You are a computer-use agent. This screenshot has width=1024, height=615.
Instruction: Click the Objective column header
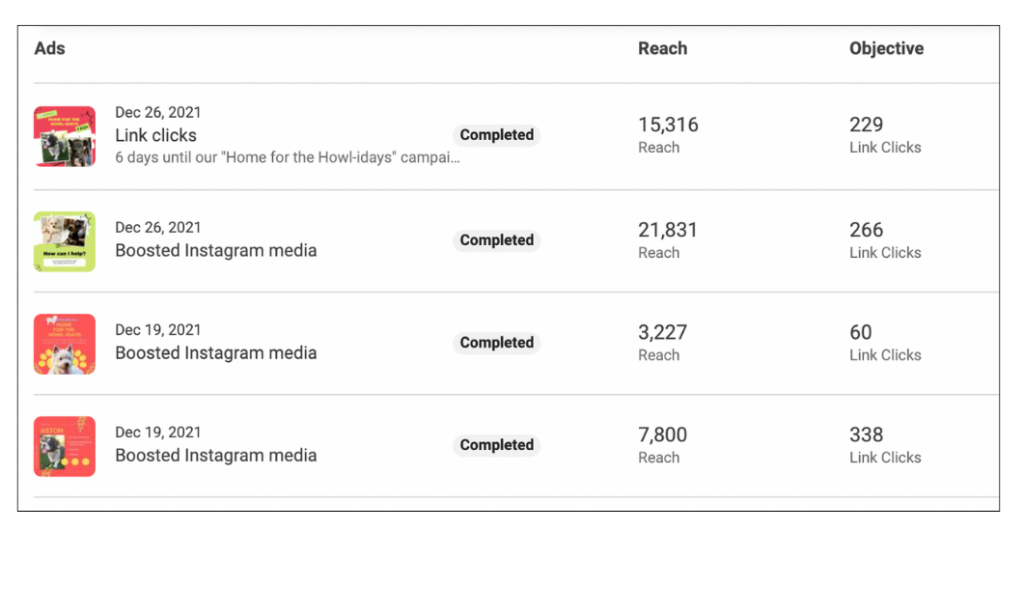886,48
